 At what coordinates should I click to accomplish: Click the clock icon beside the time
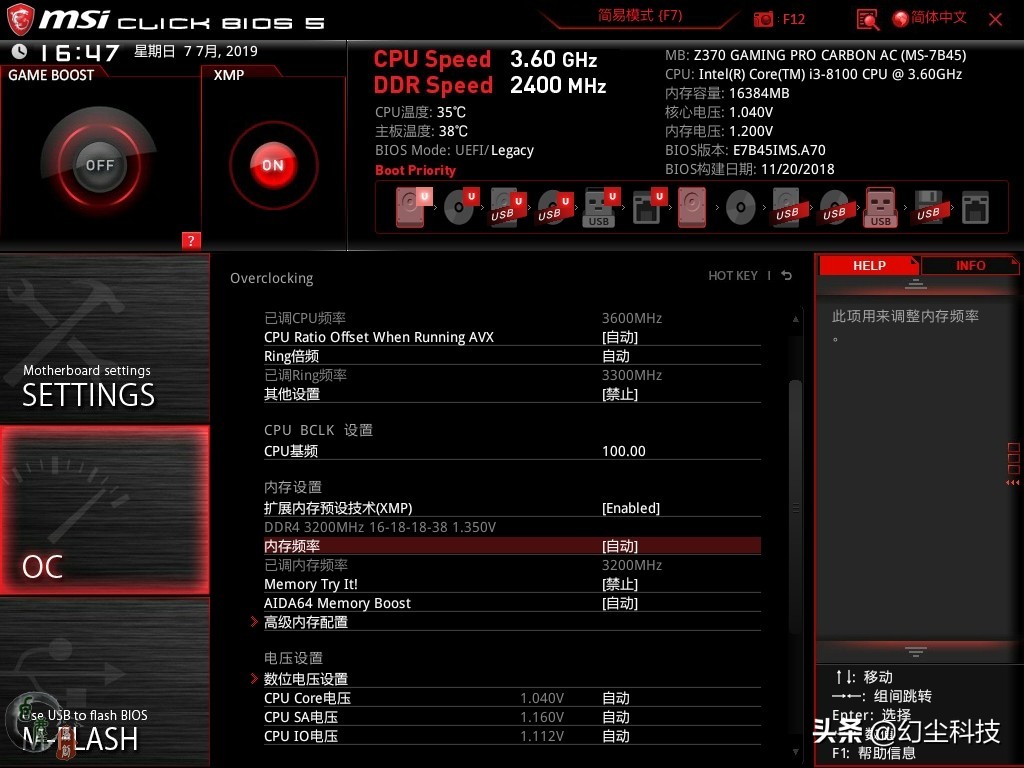[x=19, y=51]
